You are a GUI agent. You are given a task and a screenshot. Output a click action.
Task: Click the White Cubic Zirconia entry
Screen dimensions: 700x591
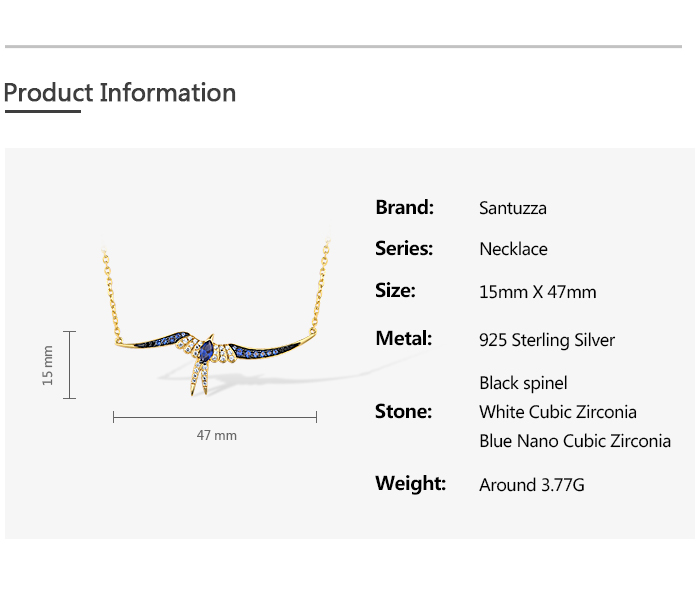click(557, 412)
